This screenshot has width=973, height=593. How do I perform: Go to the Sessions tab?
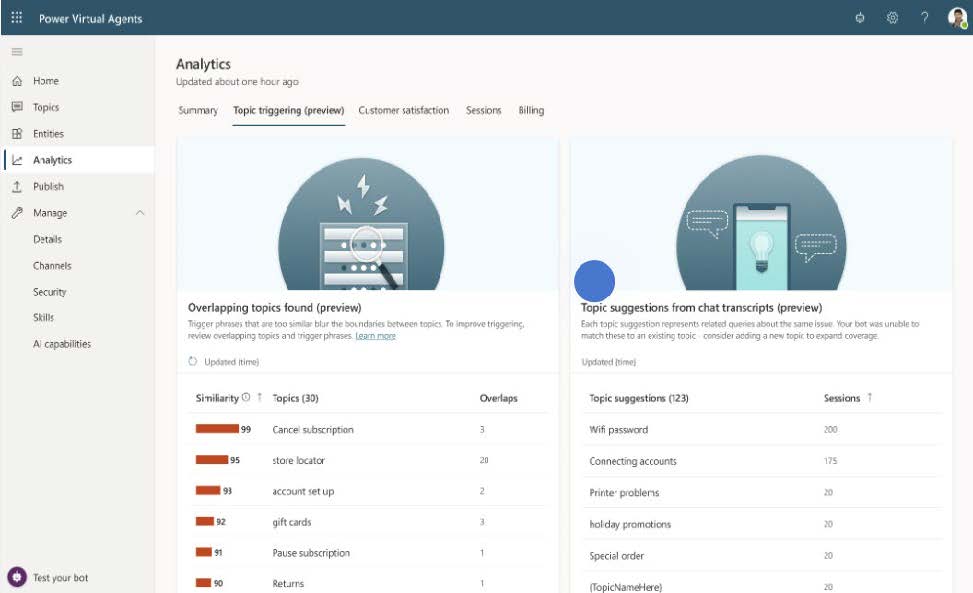[x=483, y=110]
